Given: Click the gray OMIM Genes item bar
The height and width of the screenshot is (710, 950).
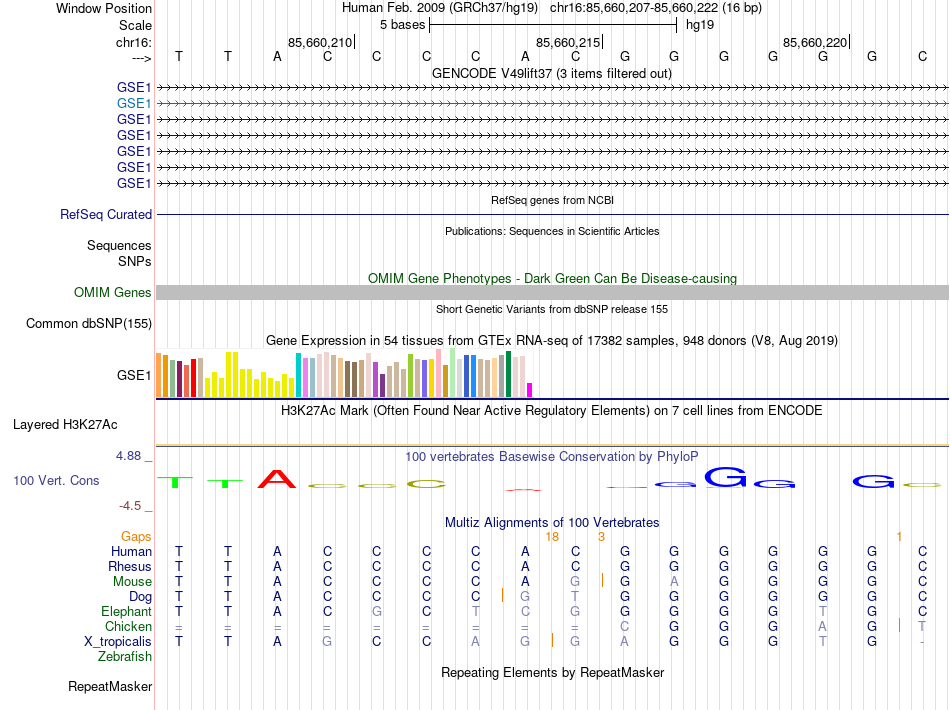Looking at the screenshot, I should (x=552, y=293).
